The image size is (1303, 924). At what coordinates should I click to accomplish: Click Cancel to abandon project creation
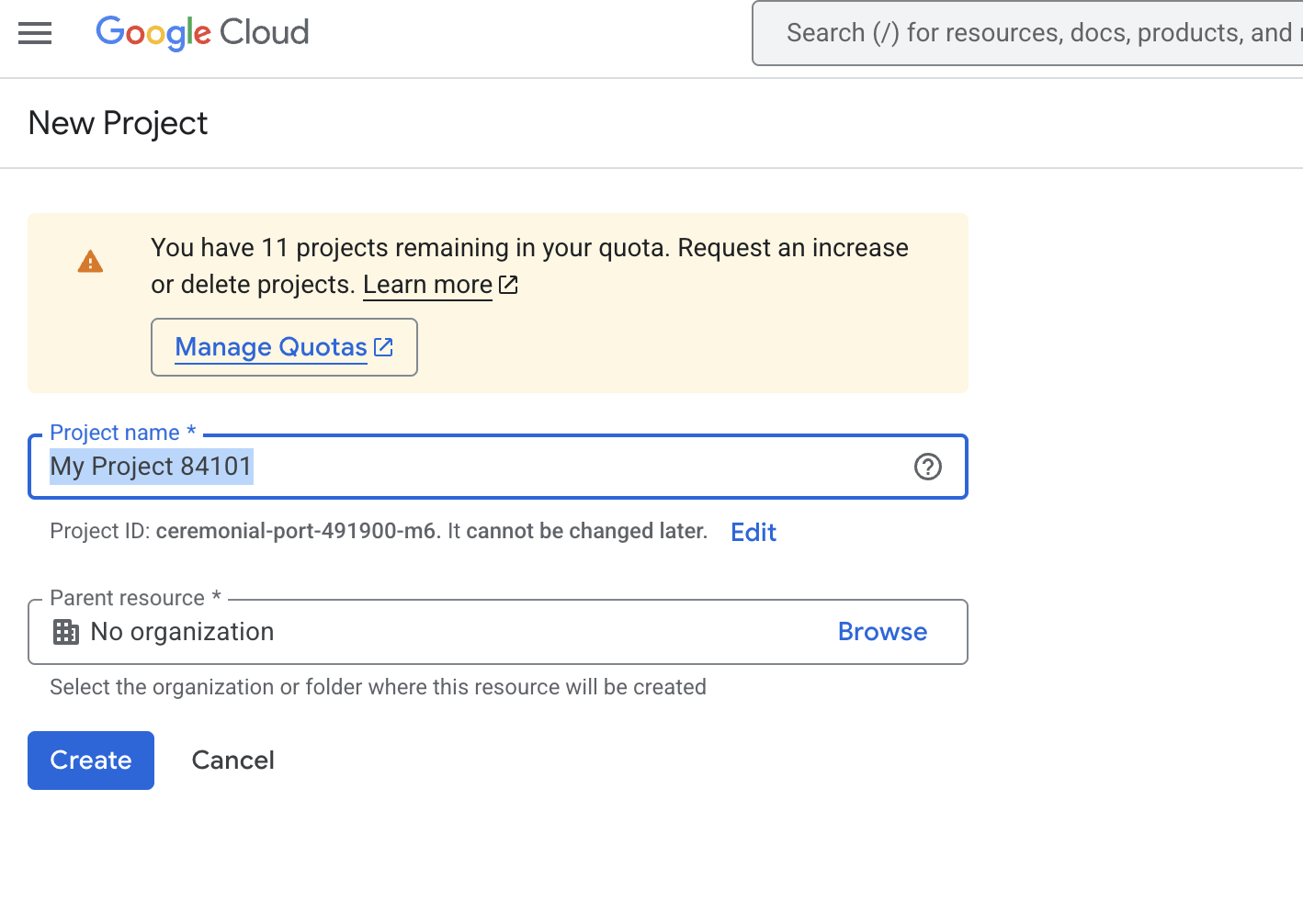232,760
